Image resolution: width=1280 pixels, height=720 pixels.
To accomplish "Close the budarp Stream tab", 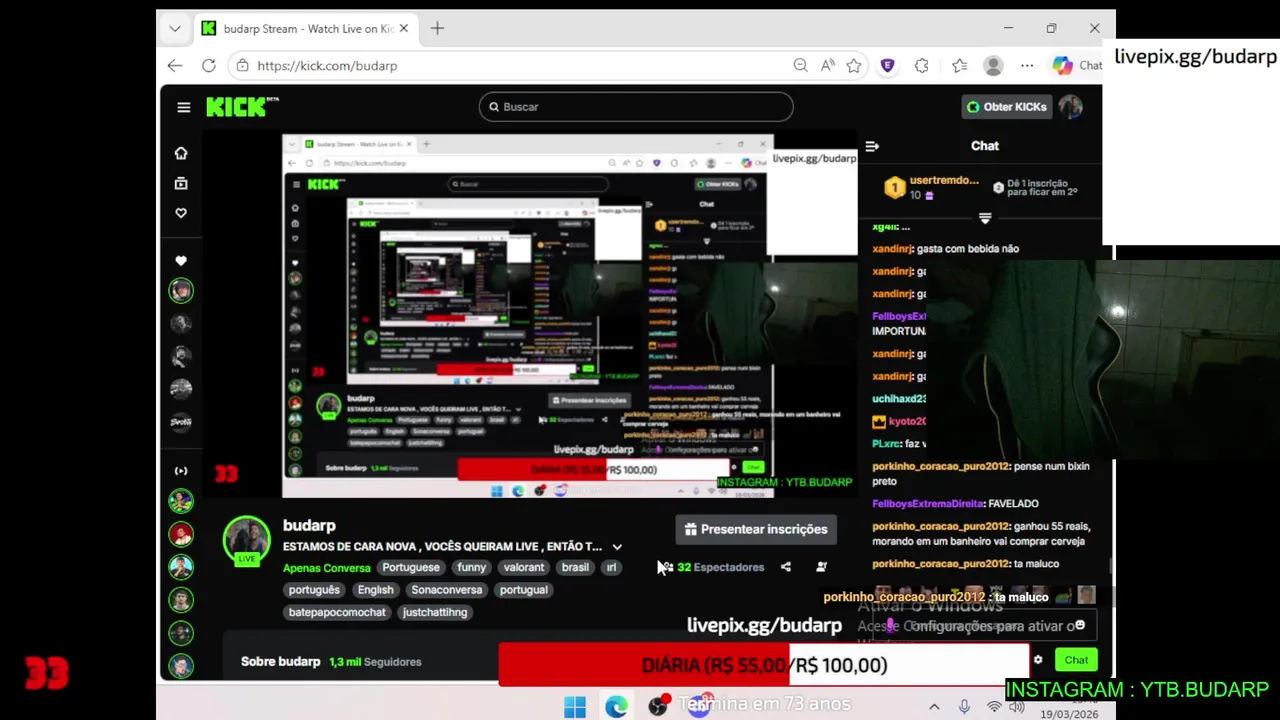I will point(404,29).
